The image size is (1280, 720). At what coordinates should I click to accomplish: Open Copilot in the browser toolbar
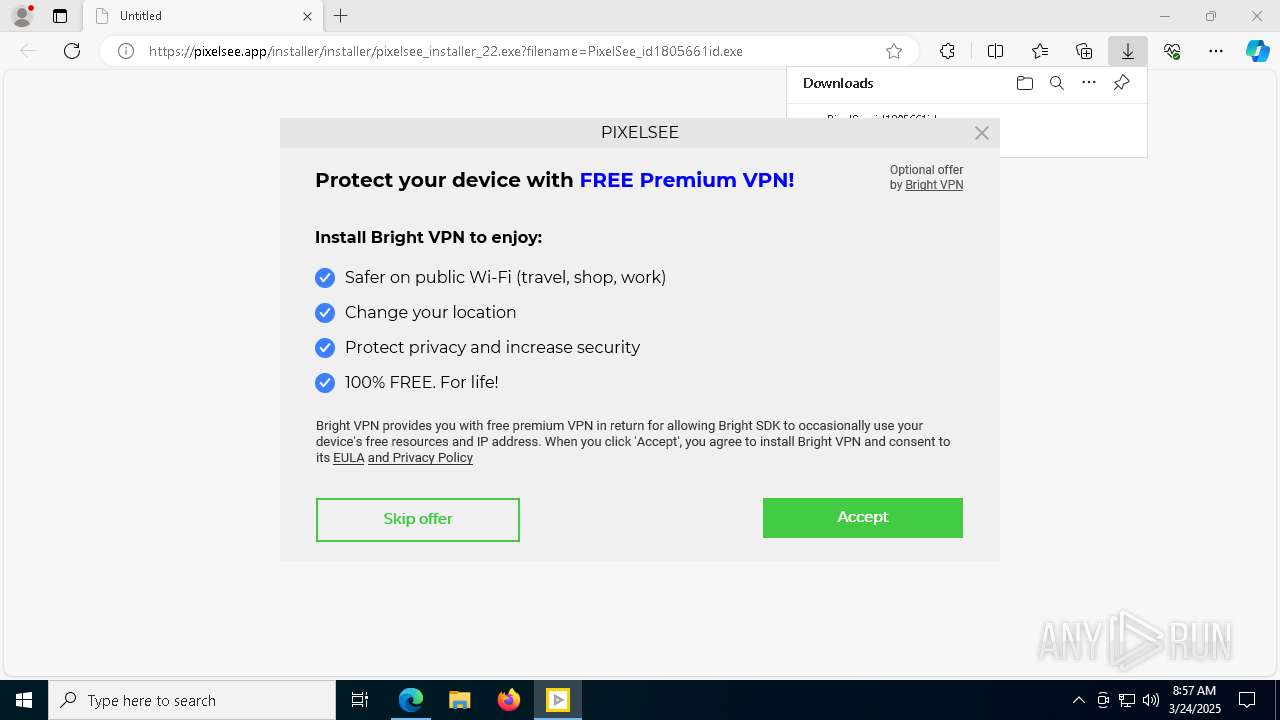pyautogui.click(x=1257, y=51)
